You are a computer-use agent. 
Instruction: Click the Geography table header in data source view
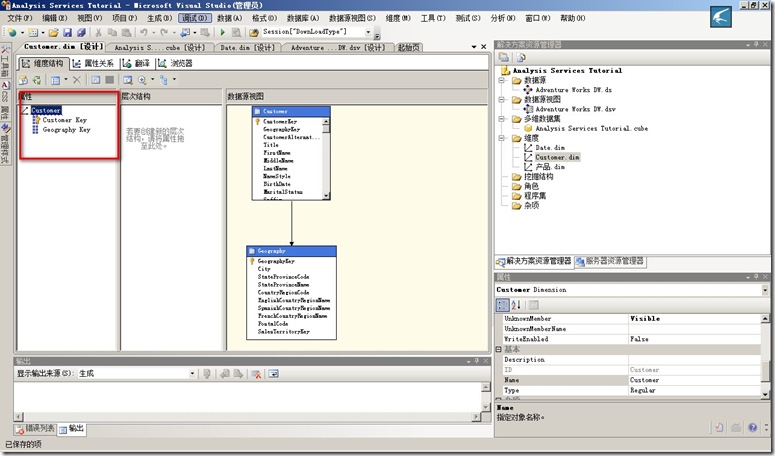291,251
